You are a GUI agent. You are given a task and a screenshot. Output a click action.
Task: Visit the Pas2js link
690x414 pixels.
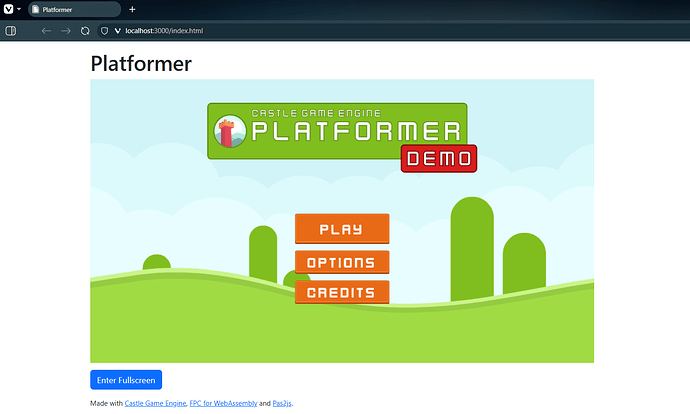tap(282, 403)
